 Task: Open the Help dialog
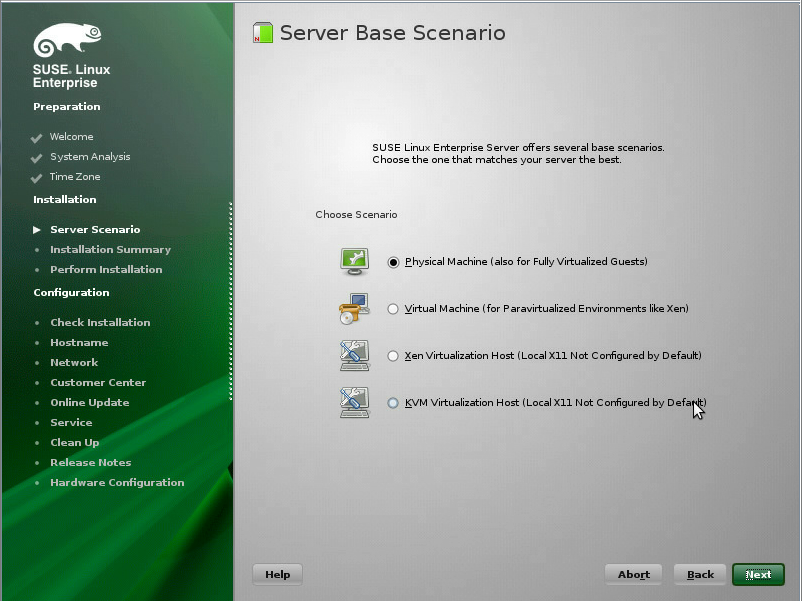[x=277, y=574]
